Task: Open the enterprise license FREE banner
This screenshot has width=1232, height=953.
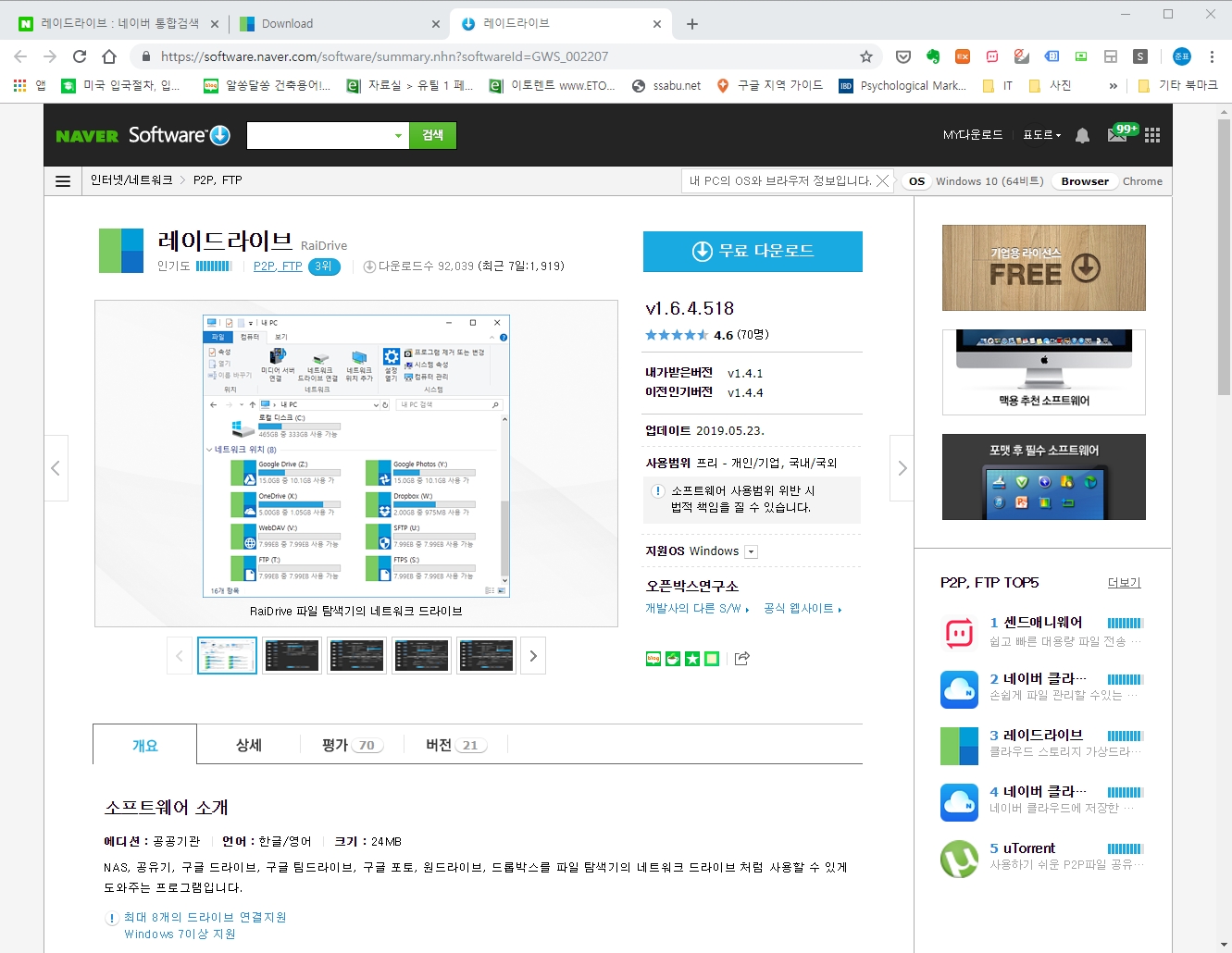Action: tap(1043, 267)
